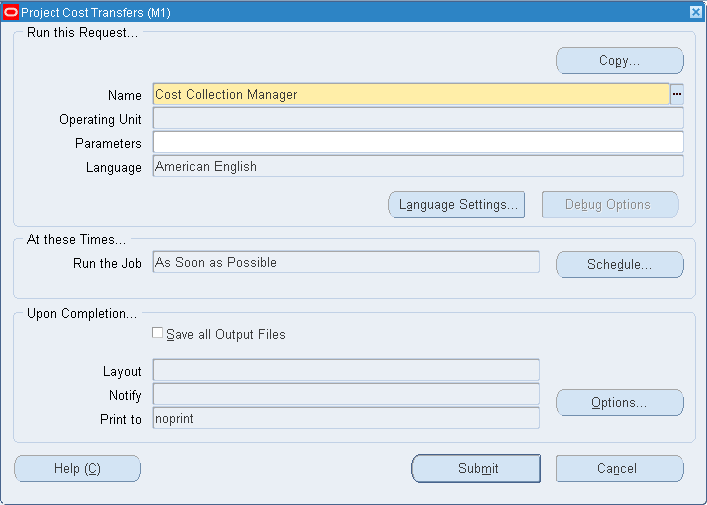The image size is (707, 505).
Task: Select the Layout field
Action: click(x=345, y=371)
